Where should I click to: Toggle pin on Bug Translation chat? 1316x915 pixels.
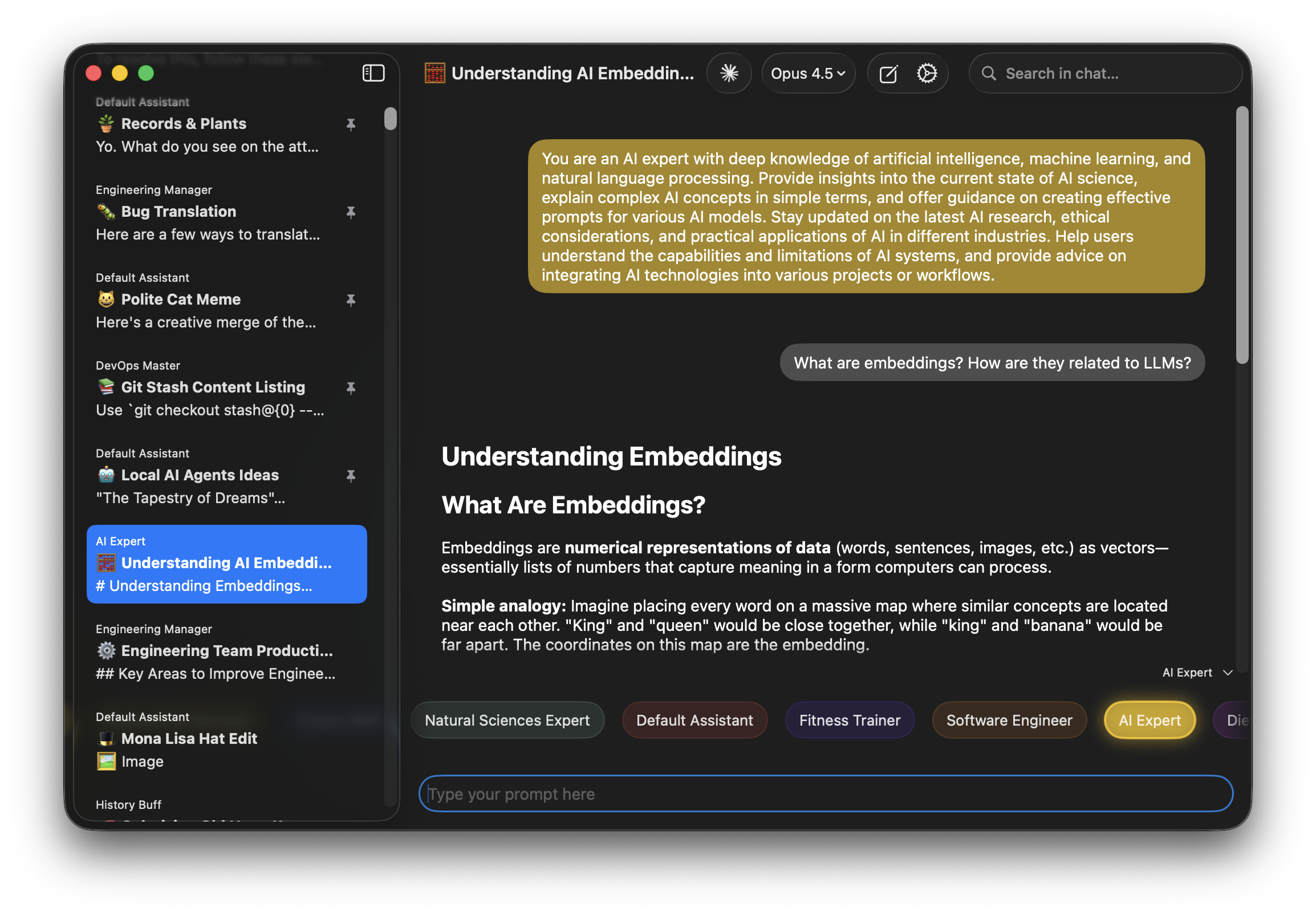tap(351, 212)
